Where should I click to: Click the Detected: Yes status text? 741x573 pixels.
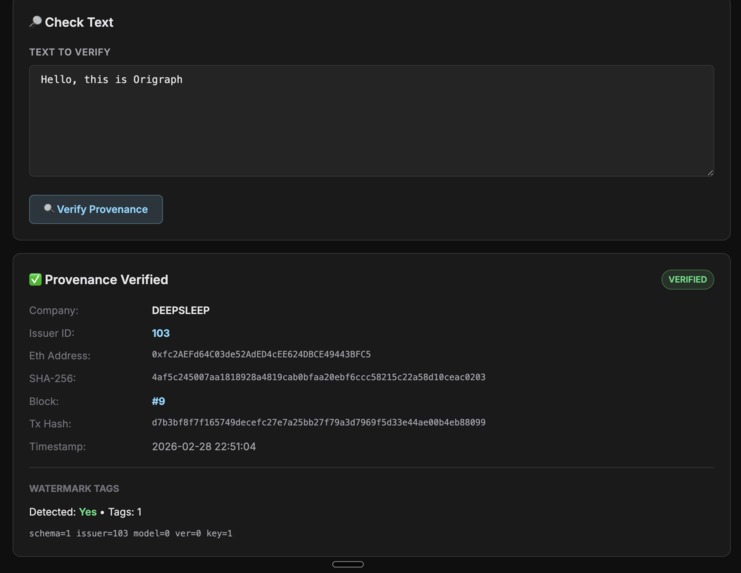click(63, 512)
